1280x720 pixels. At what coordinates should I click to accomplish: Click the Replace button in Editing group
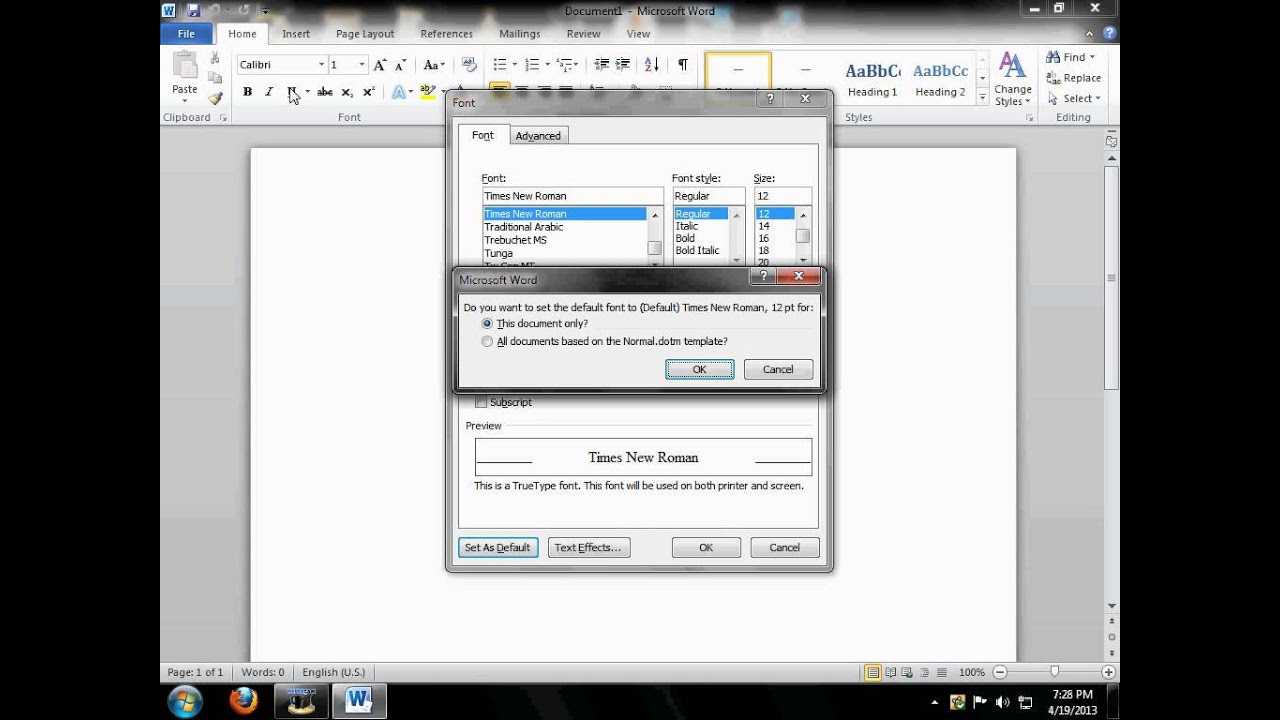tap(1074, 78)
